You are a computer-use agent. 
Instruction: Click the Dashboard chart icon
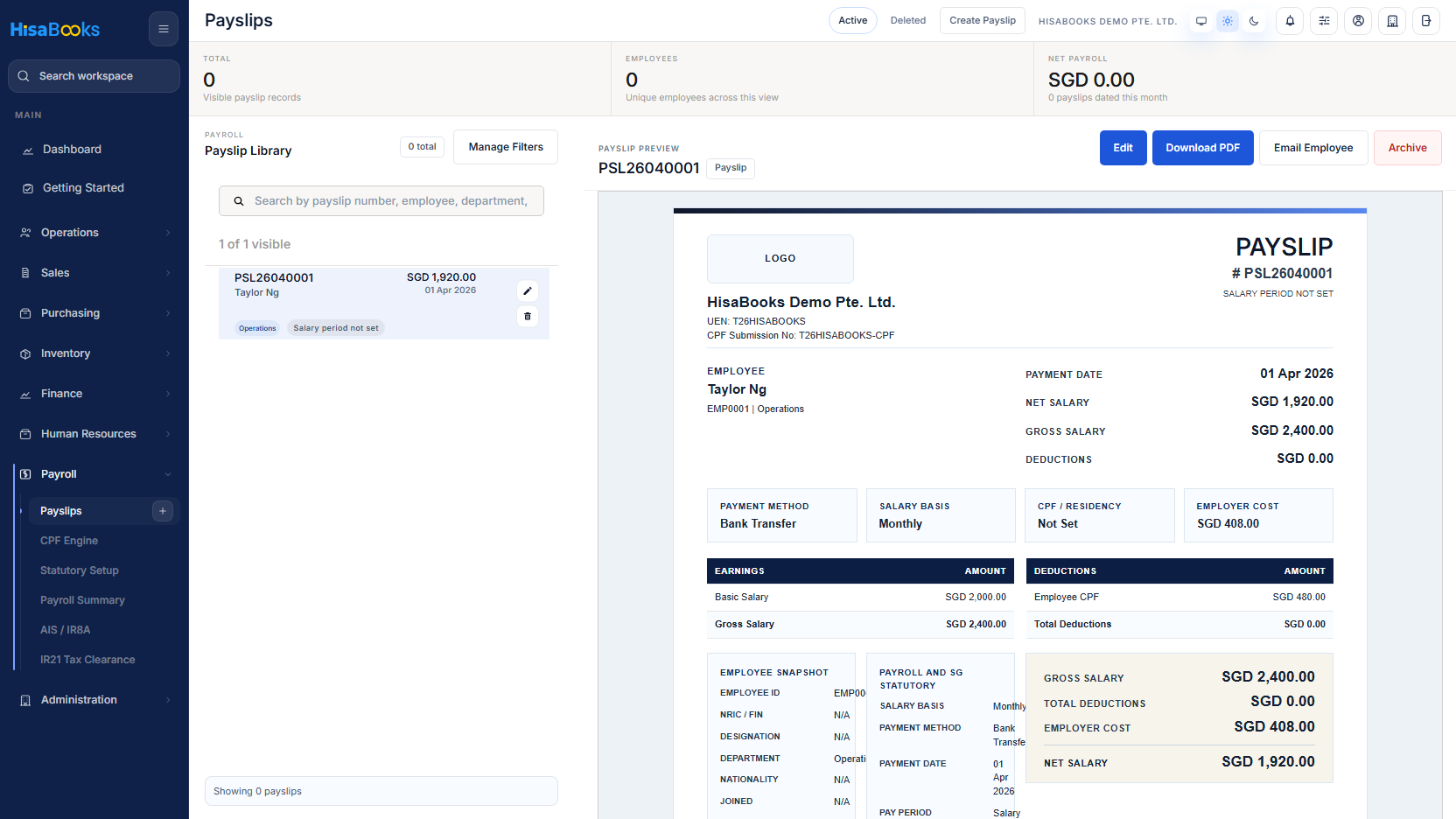click(28, 150)
